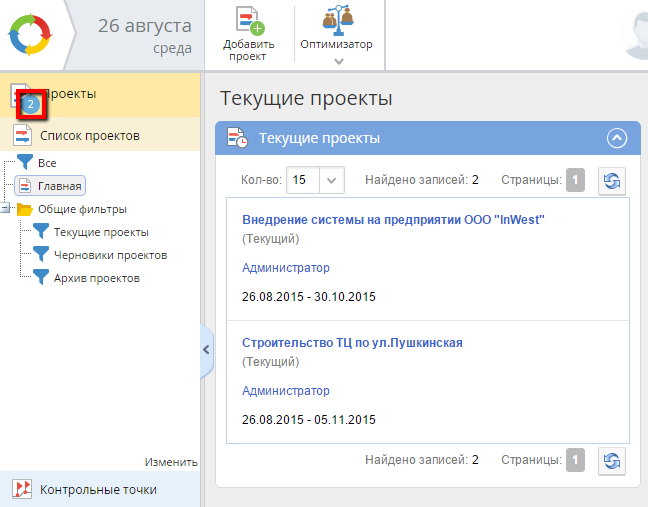Screen dimensions: 648x507
Task: Select the Черновики проектов filter
Action: pos(110,255)
